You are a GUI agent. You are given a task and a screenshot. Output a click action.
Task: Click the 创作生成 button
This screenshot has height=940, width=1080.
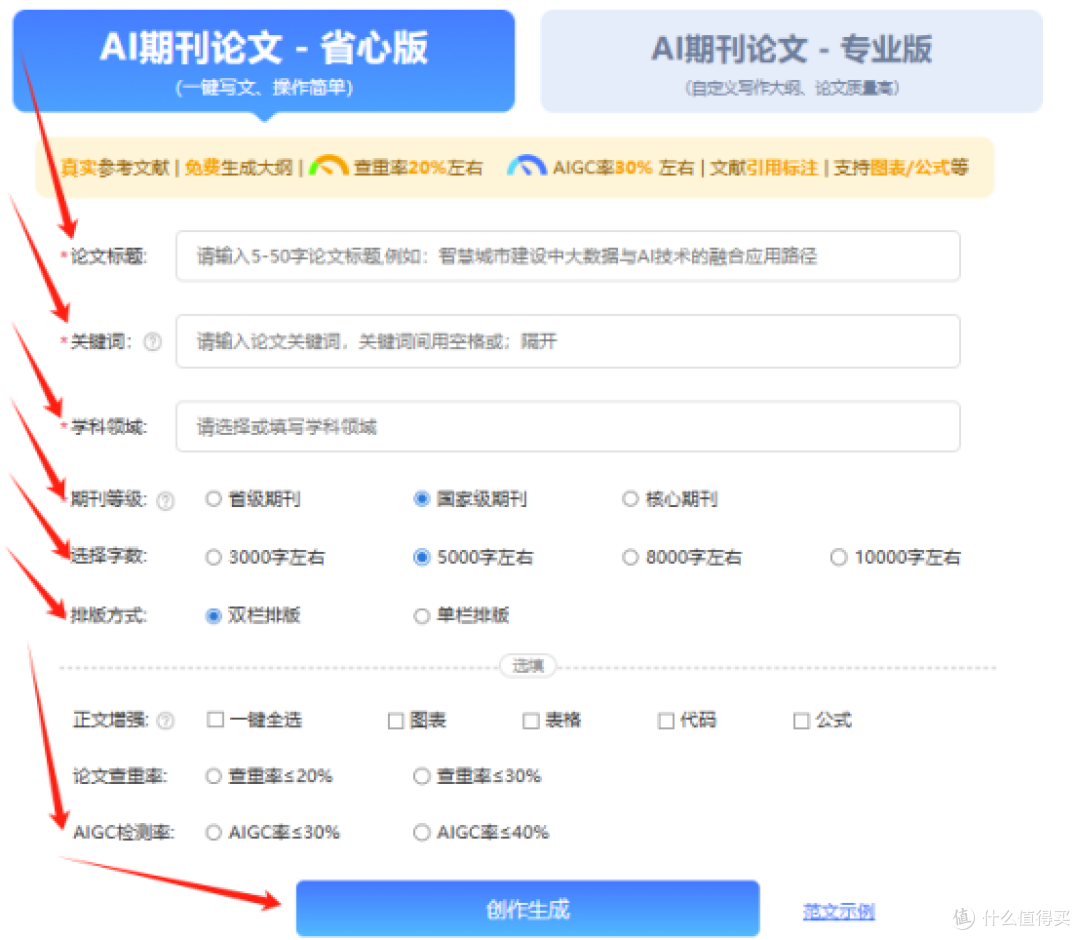pyautogui.click(x=528, y=909)
